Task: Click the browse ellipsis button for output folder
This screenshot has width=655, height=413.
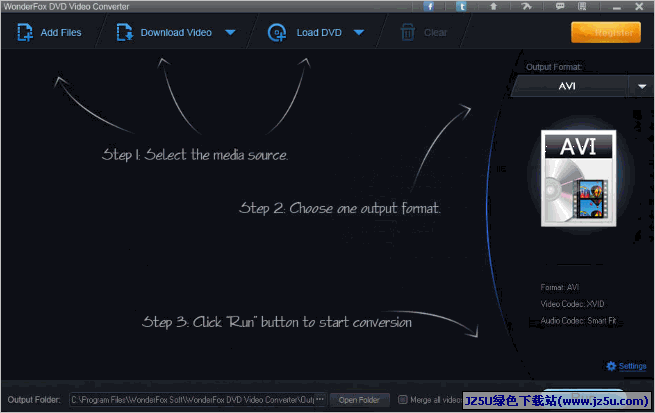Action: coord(320,400)
